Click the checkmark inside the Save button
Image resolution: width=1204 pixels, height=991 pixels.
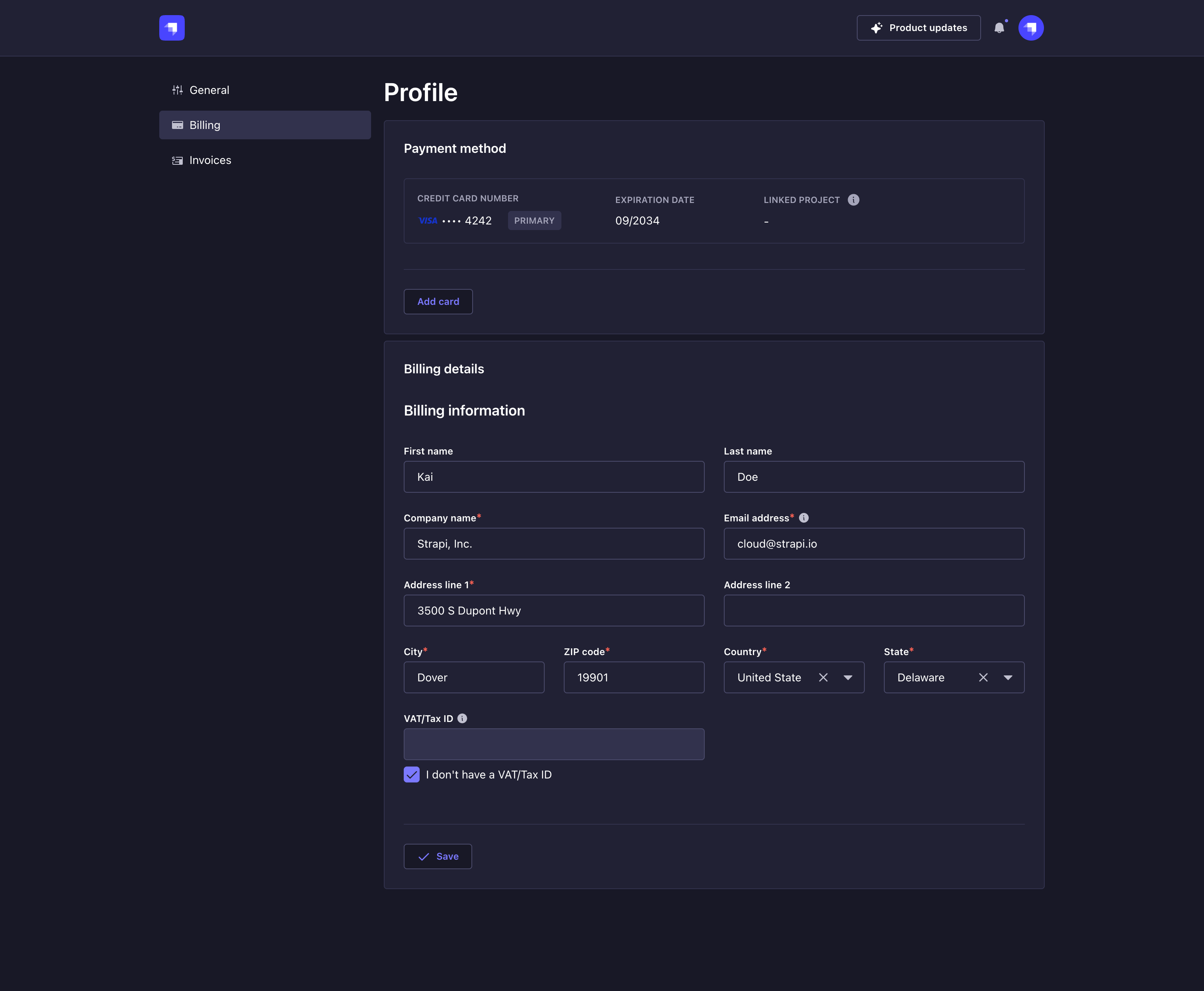(x=423, y=856)
